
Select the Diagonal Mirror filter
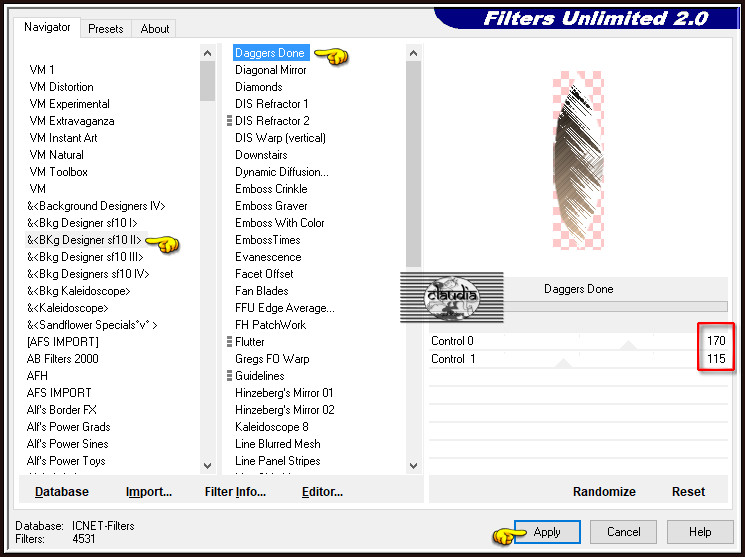click(270, 70)
